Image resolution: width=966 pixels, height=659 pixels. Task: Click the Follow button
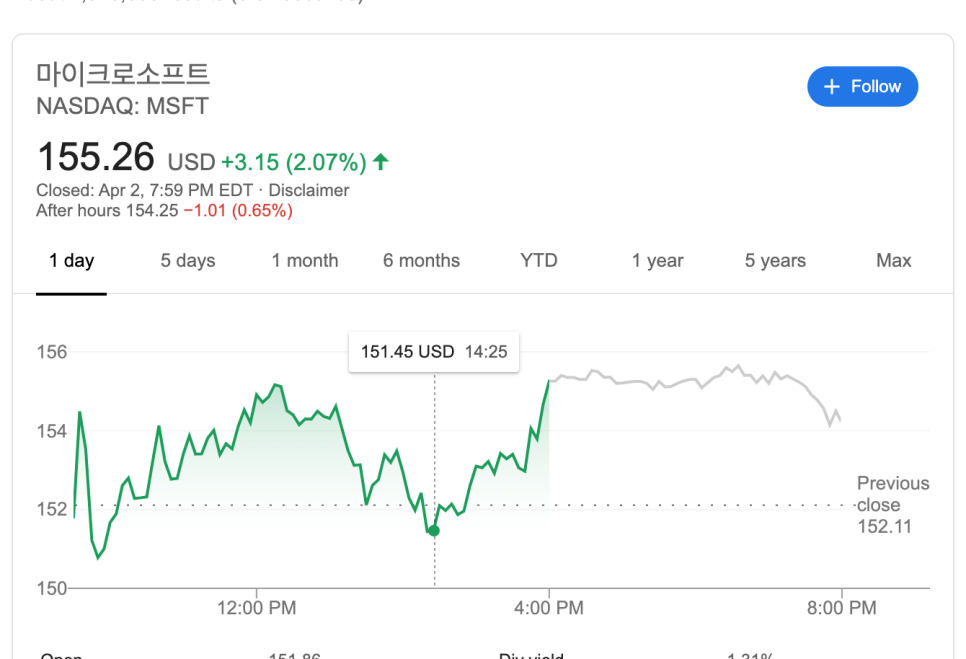(862, 87)
